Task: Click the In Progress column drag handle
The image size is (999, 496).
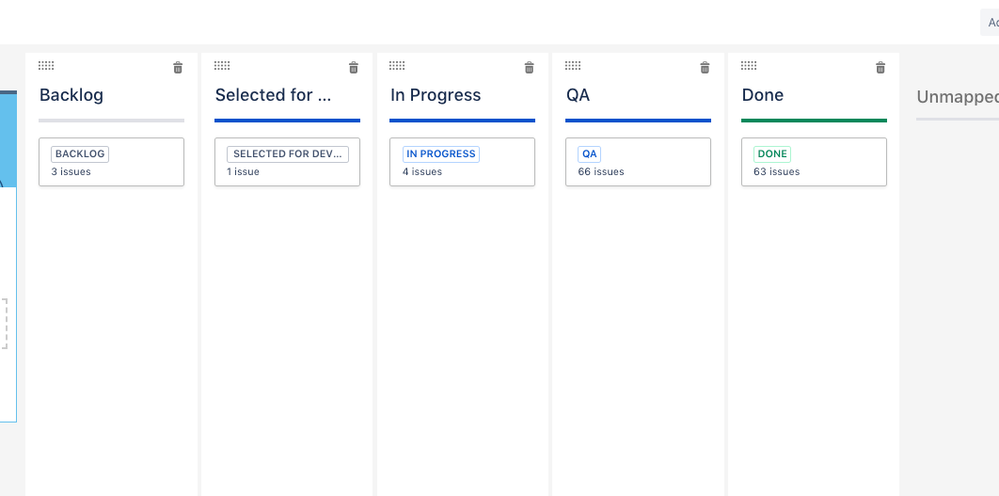Action: tap(397, 66)
